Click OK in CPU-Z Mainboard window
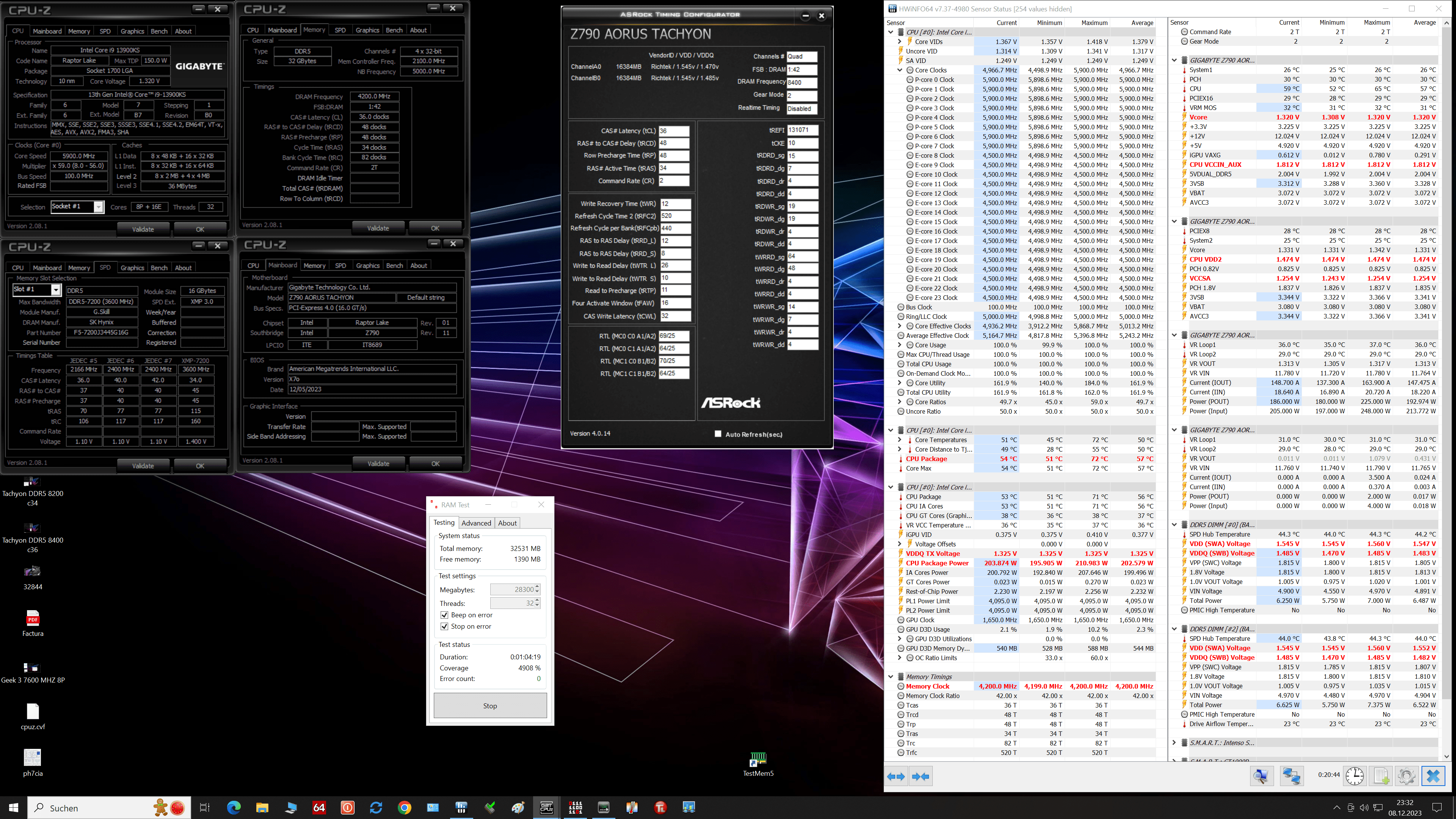 [x=435, y=463]
